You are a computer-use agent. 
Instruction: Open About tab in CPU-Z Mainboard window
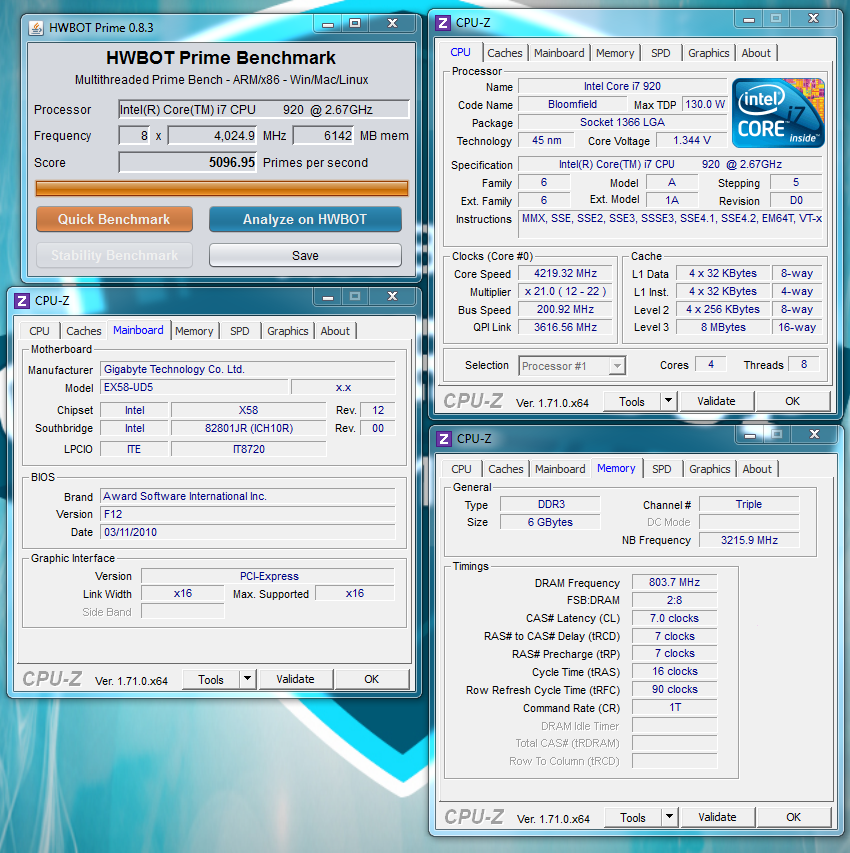coord(335,331)
